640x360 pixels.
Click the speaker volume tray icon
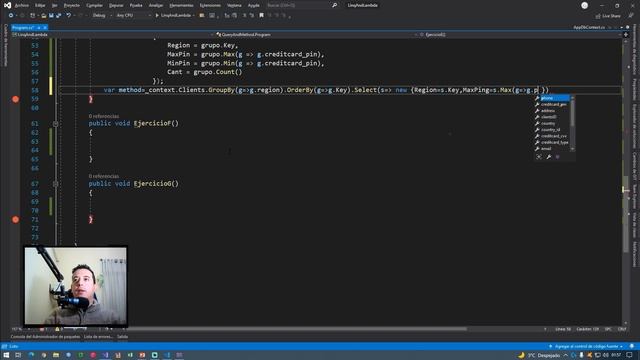(606, 356)
